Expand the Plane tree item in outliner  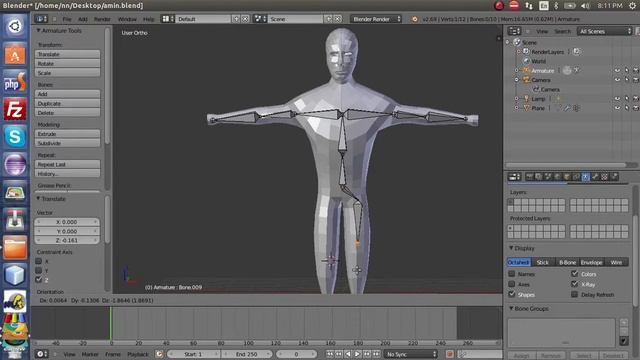pos(517,108)
